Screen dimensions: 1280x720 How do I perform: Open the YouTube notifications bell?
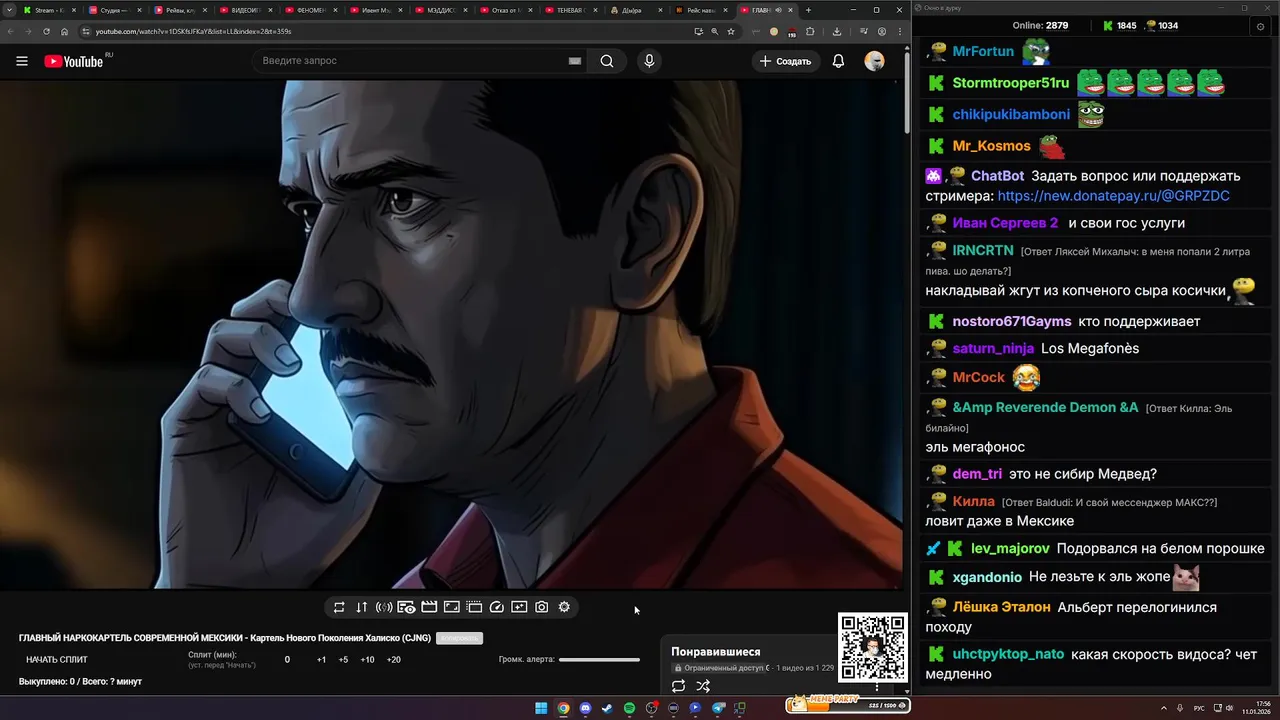(838, 61)
